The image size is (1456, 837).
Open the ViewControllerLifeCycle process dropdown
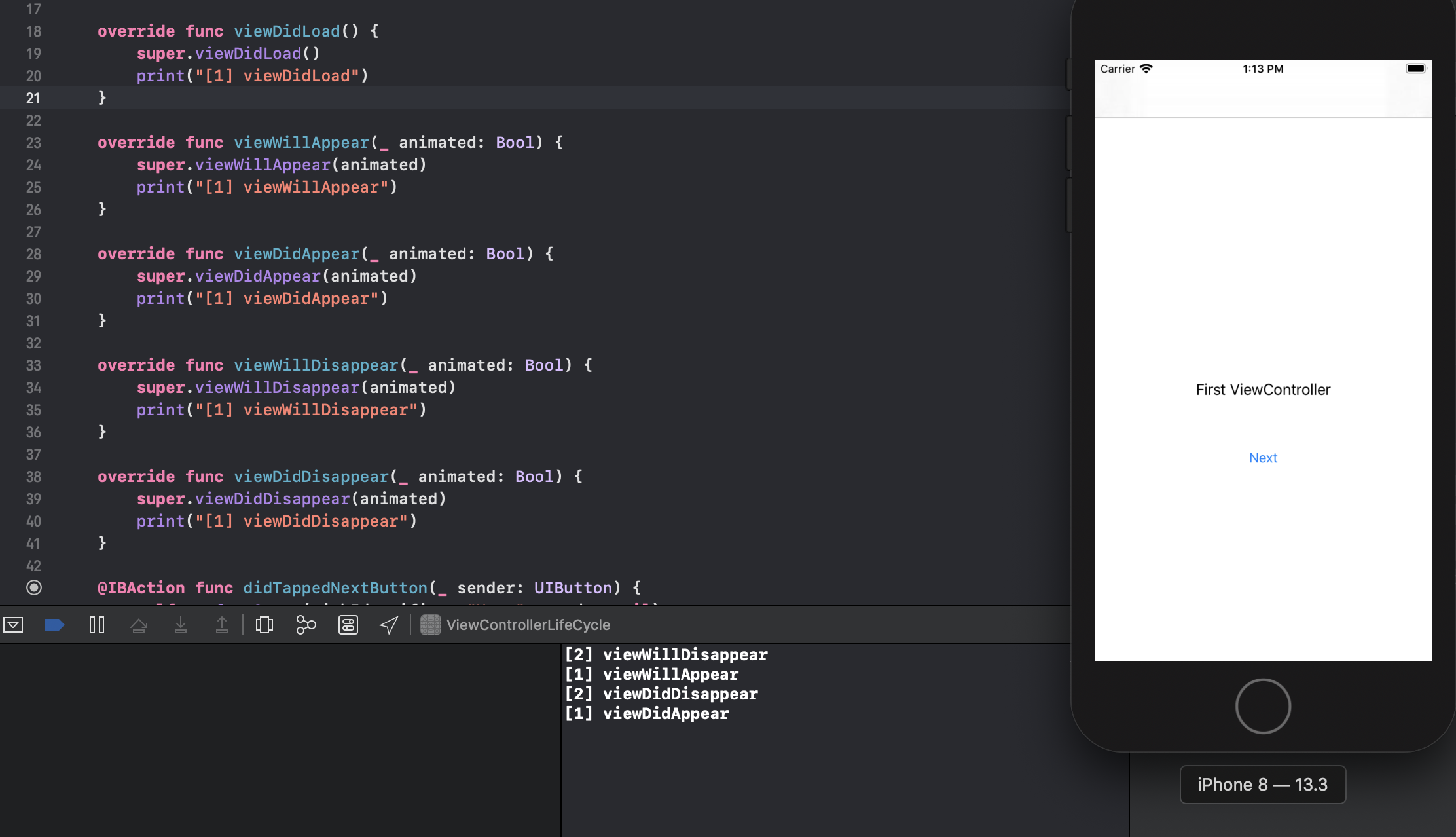[517, 625]
